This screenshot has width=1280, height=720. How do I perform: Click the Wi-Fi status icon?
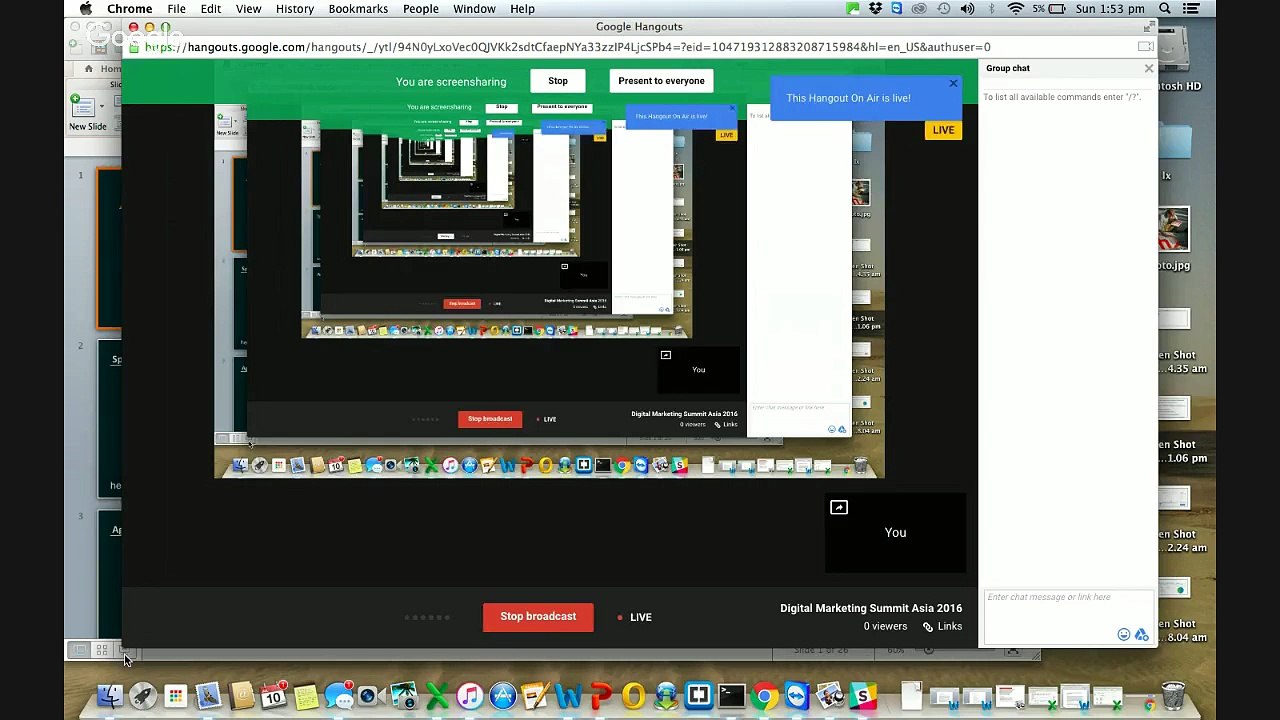[x=1015, y=9]
